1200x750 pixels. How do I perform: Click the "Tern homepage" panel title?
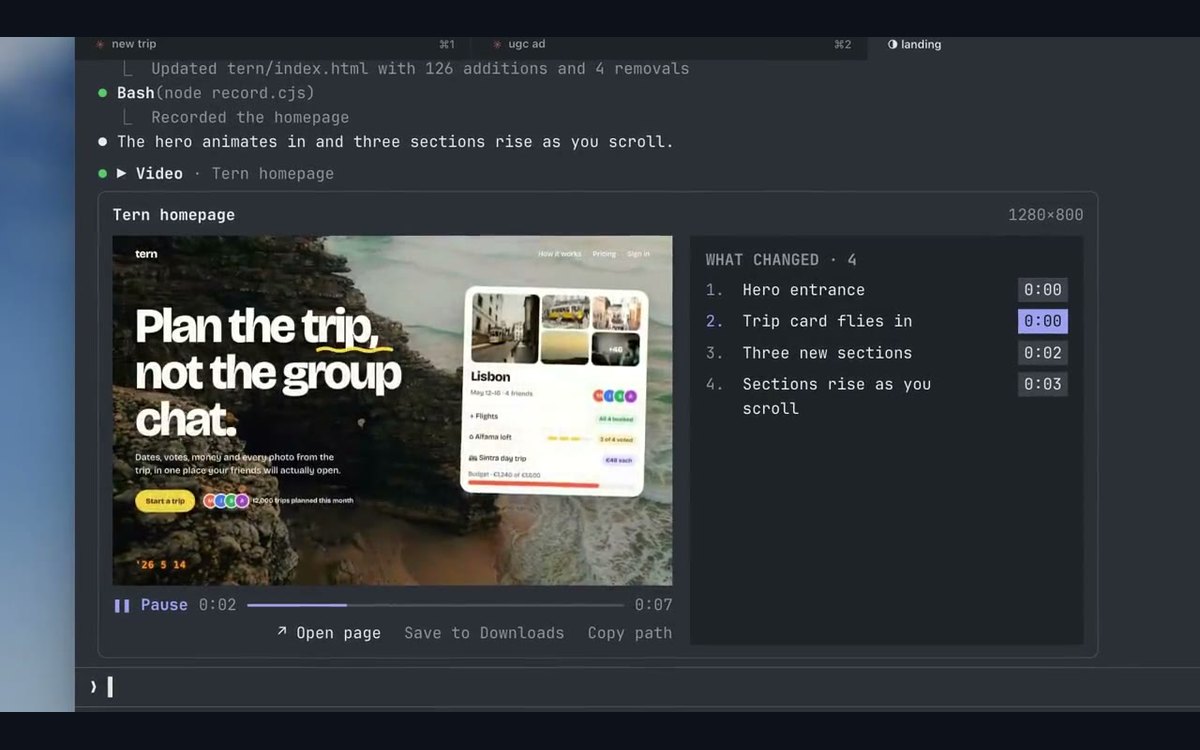point(174,215)
